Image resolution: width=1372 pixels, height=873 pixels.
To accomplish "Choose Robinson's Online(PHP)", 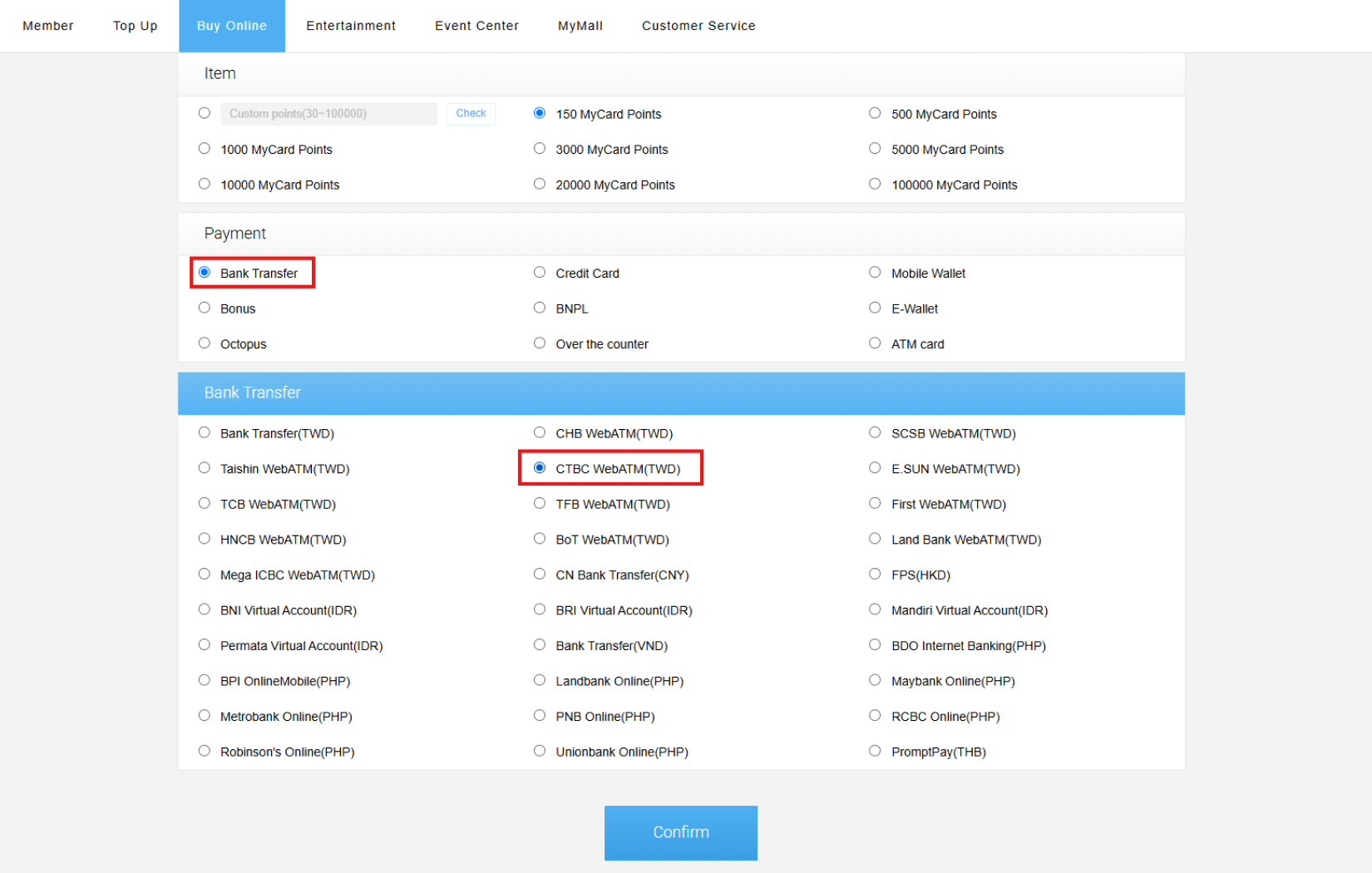I will [205, 751].
